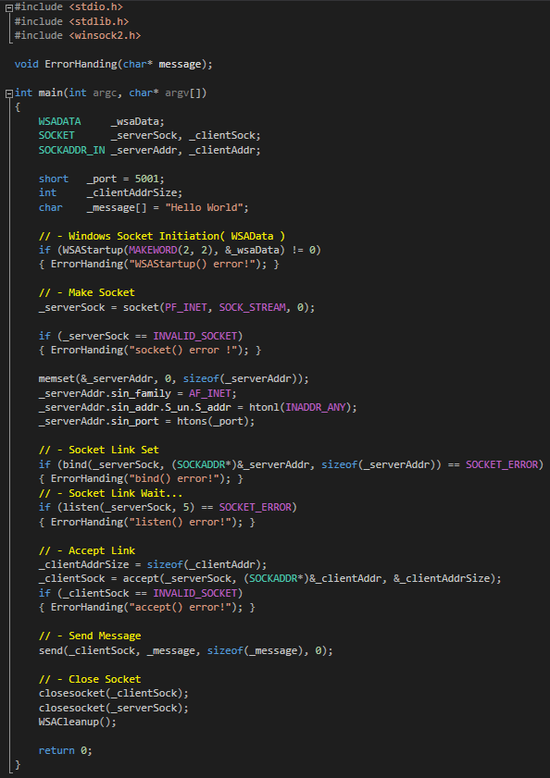This screenshot has height=778, width=550.
Task: Click the accept function call
Action: pos(138,579)
